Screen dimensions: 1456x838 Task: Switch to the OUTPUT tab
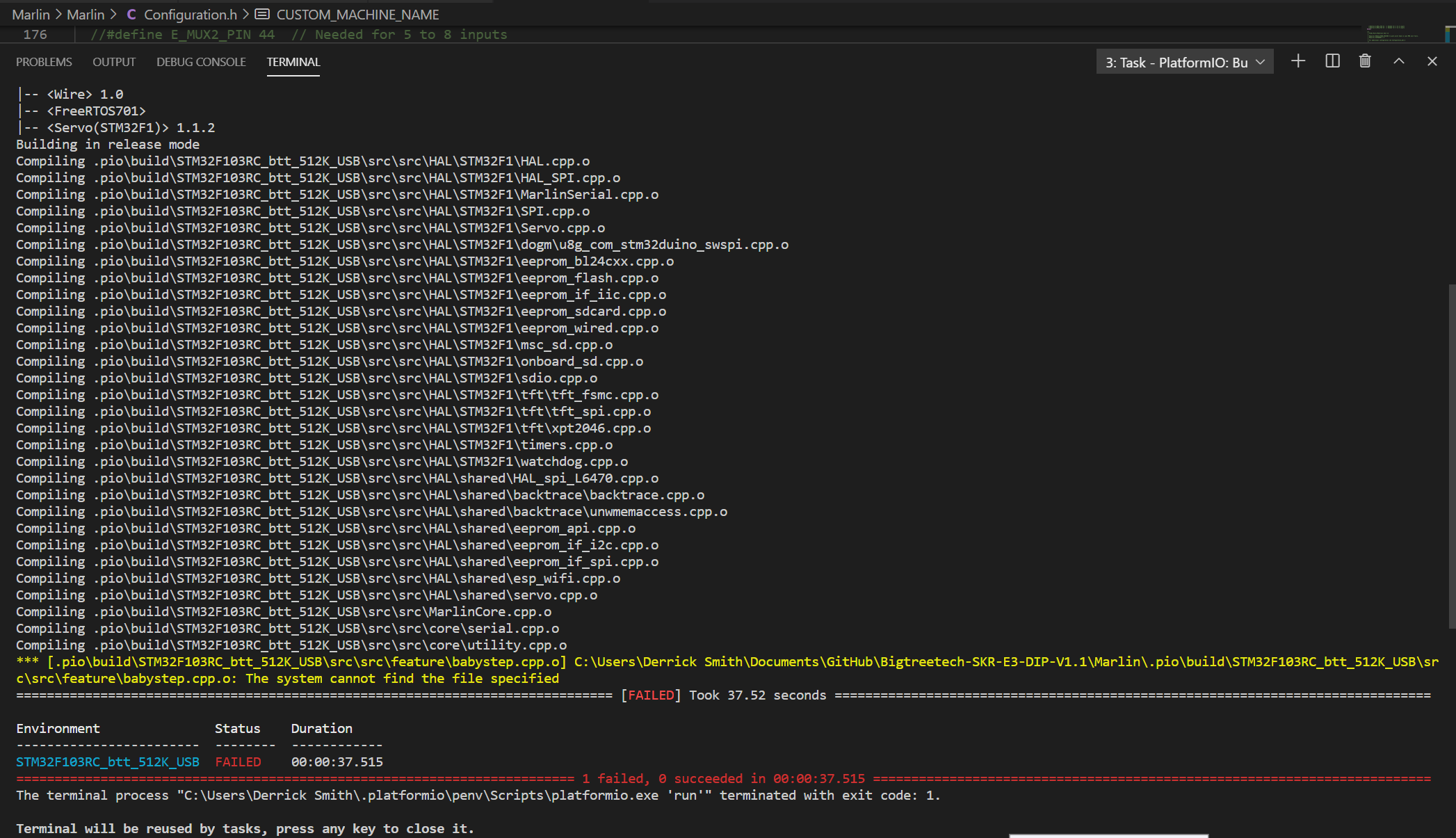click(x=114, y=62)
